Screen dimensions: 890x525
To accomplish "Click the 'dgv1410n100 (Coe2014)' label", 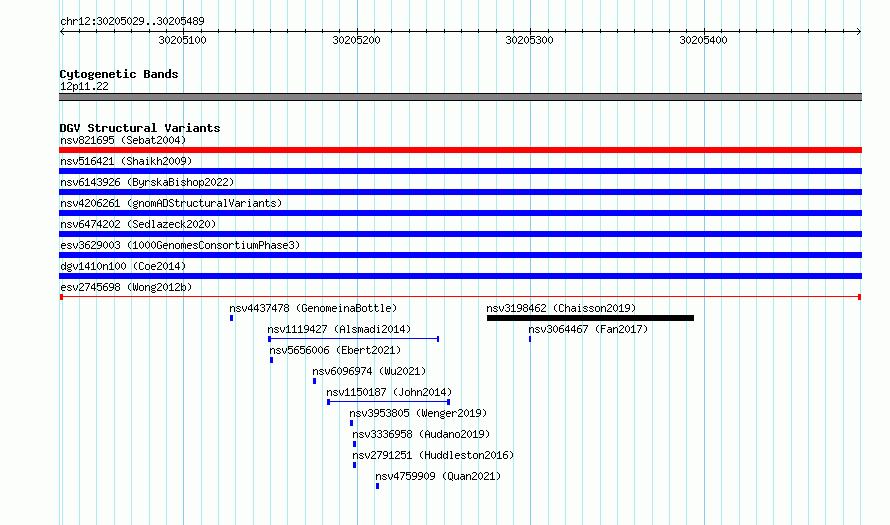I will 123,266.
